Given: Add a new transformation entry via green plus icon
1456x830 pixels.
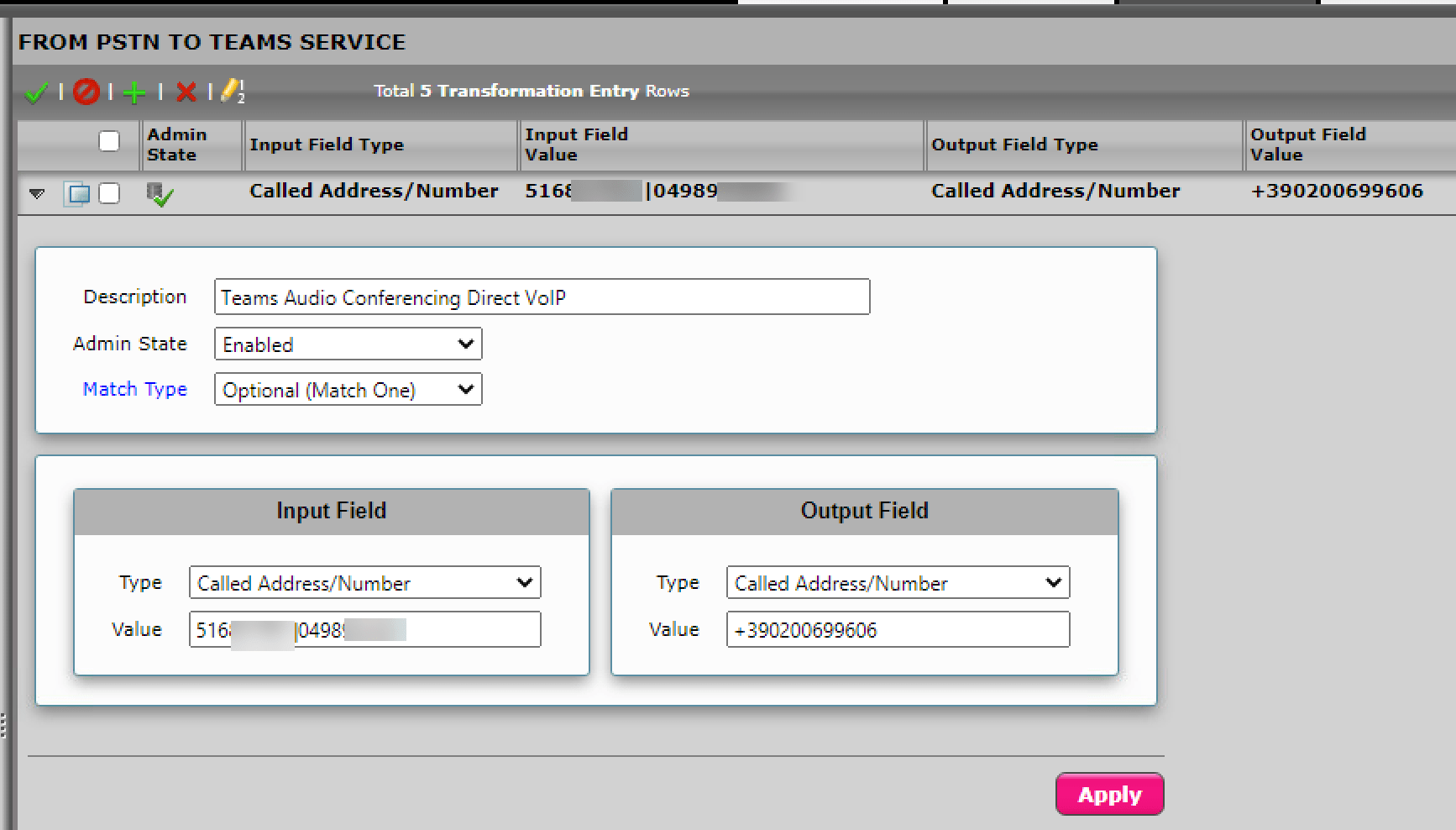Looking at the screenshot, I should point(134,92).
